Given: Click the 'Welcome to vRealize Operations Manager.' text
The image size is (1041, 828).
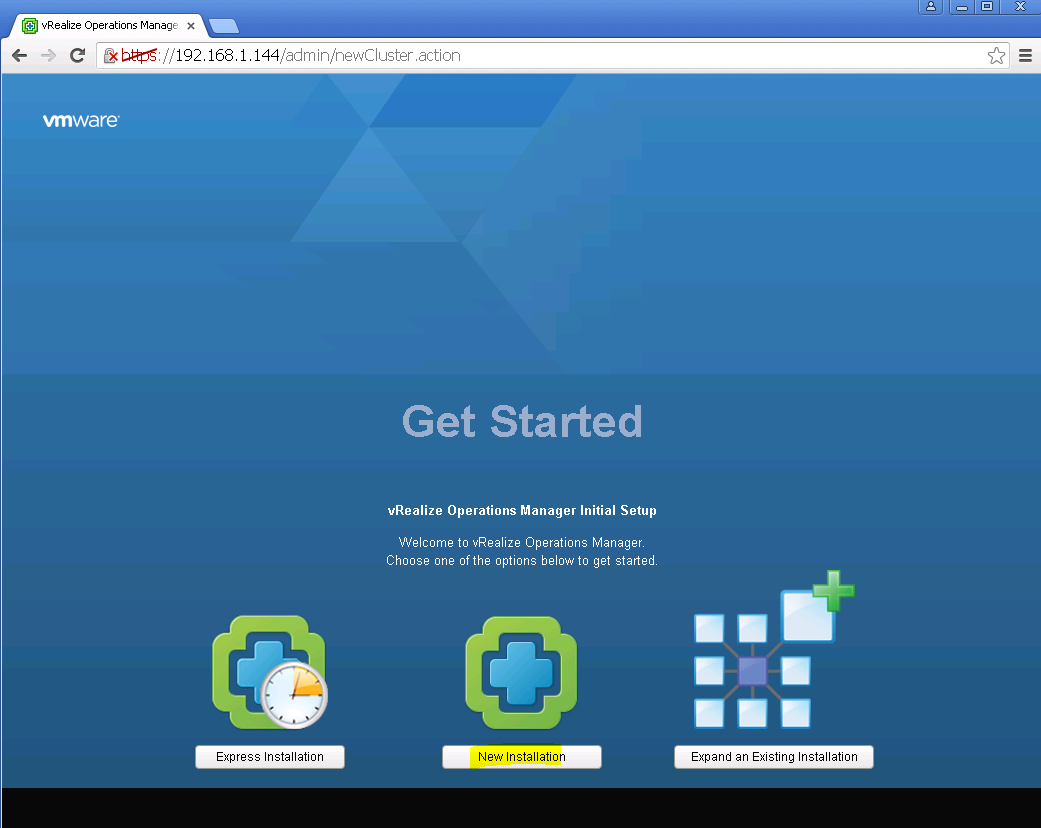Looking at the screenshot, I should point(522,542).
